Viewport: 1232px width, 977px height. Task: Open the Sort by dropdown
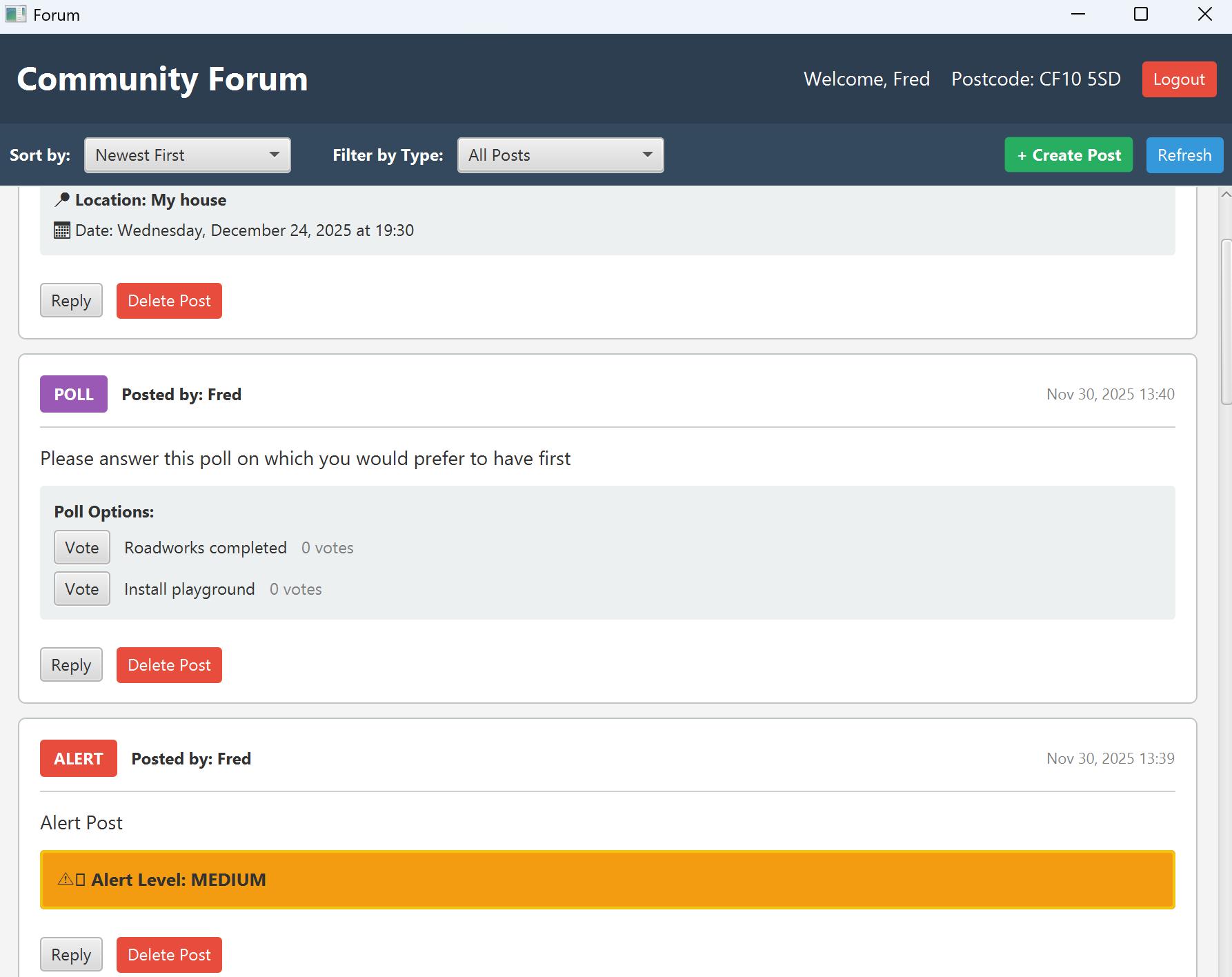(x=187, y=155)
